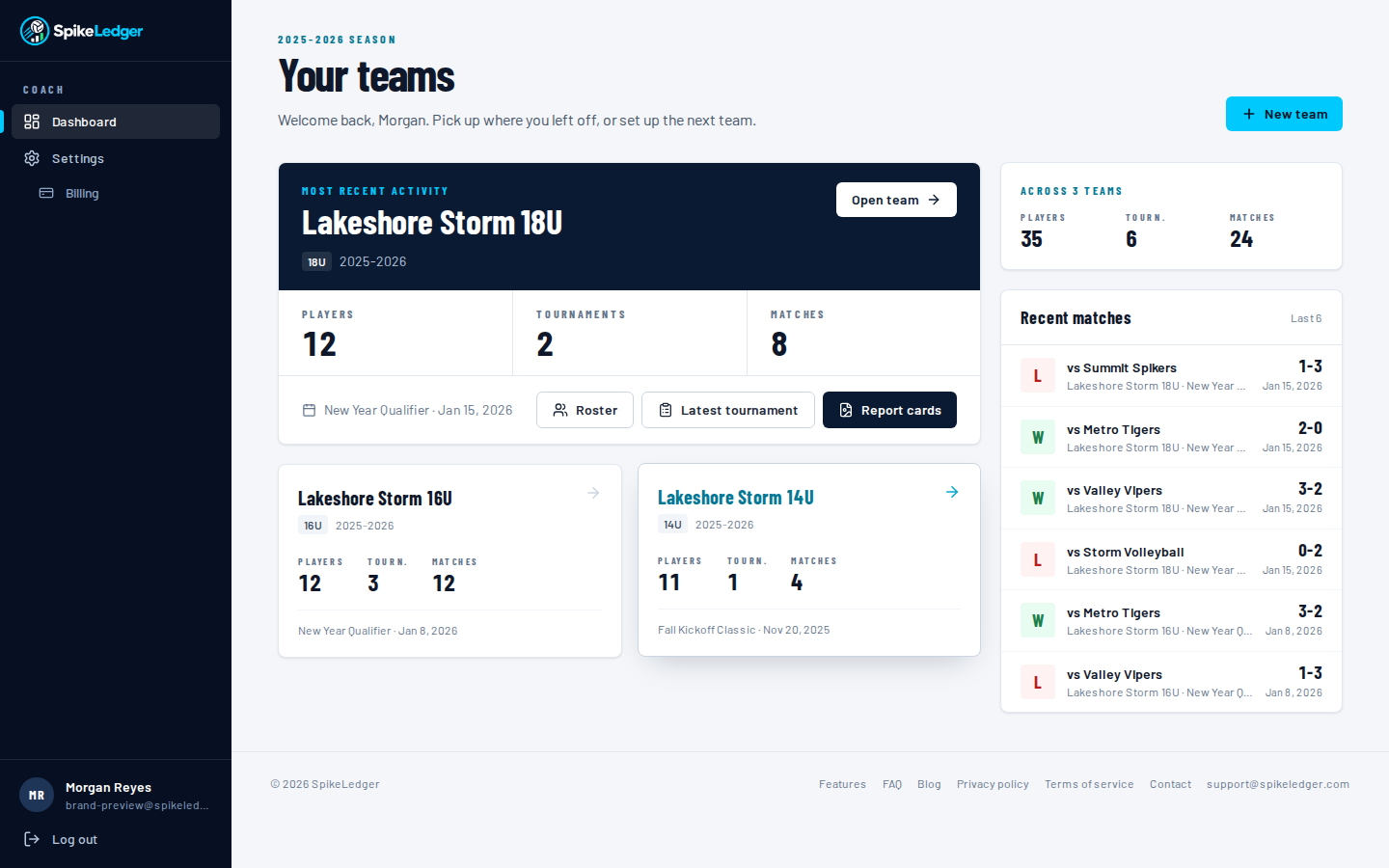This screenshot has height=868, width=1389.
Task: Click the Dashboard grid icon in sidebar
Action: point(32,122)
